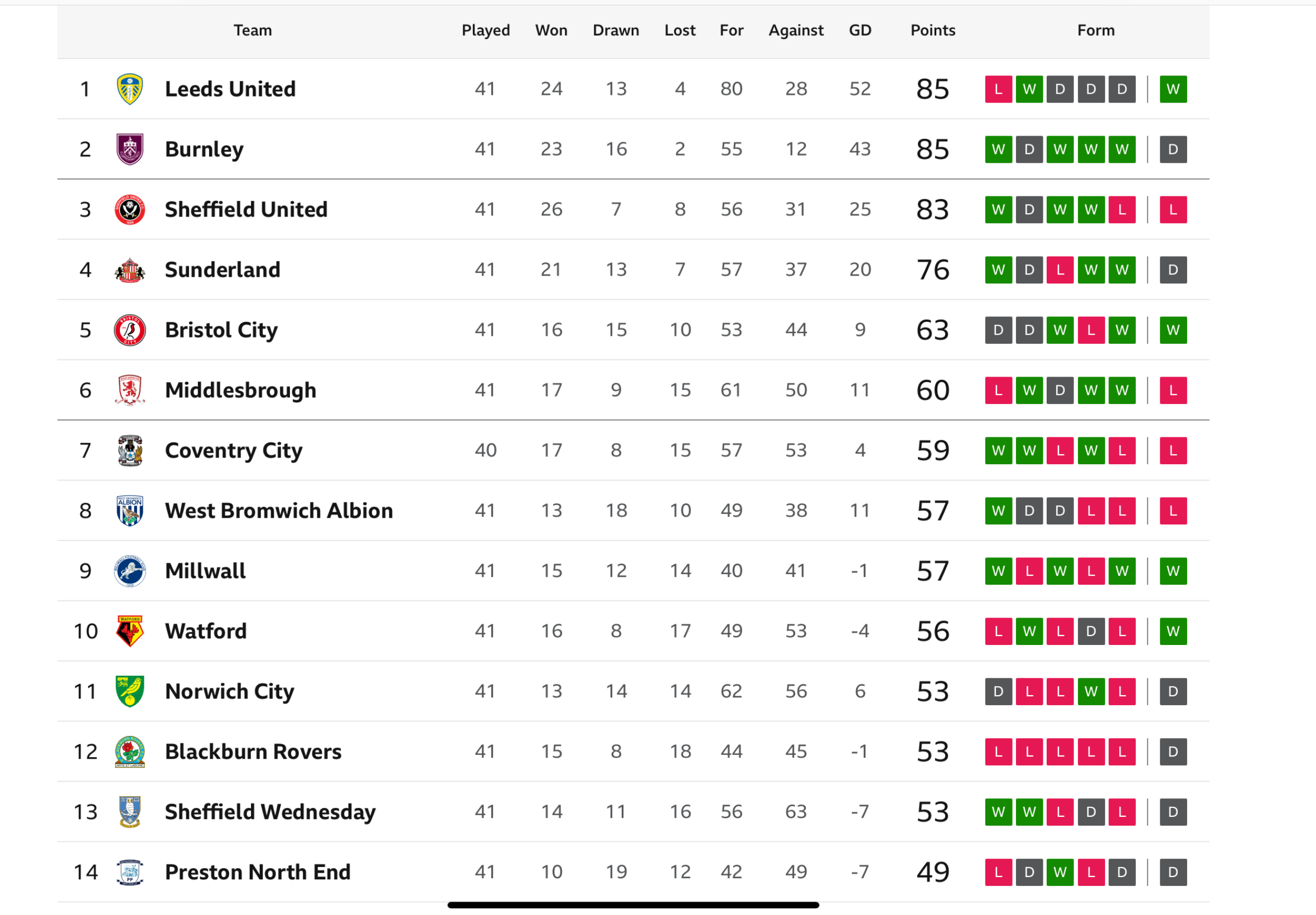This screenshot has width=1316, height=915.
Task: Click the Points column header
Action: 933,30
